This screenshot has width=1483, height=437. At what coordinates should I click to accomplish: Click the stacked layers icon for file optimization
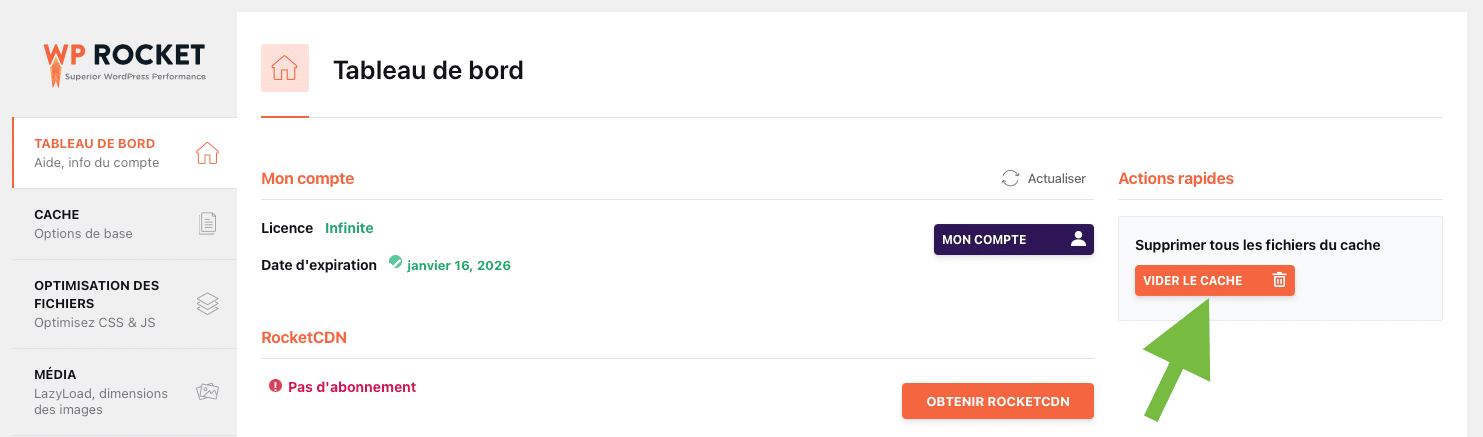click(207, 304)
